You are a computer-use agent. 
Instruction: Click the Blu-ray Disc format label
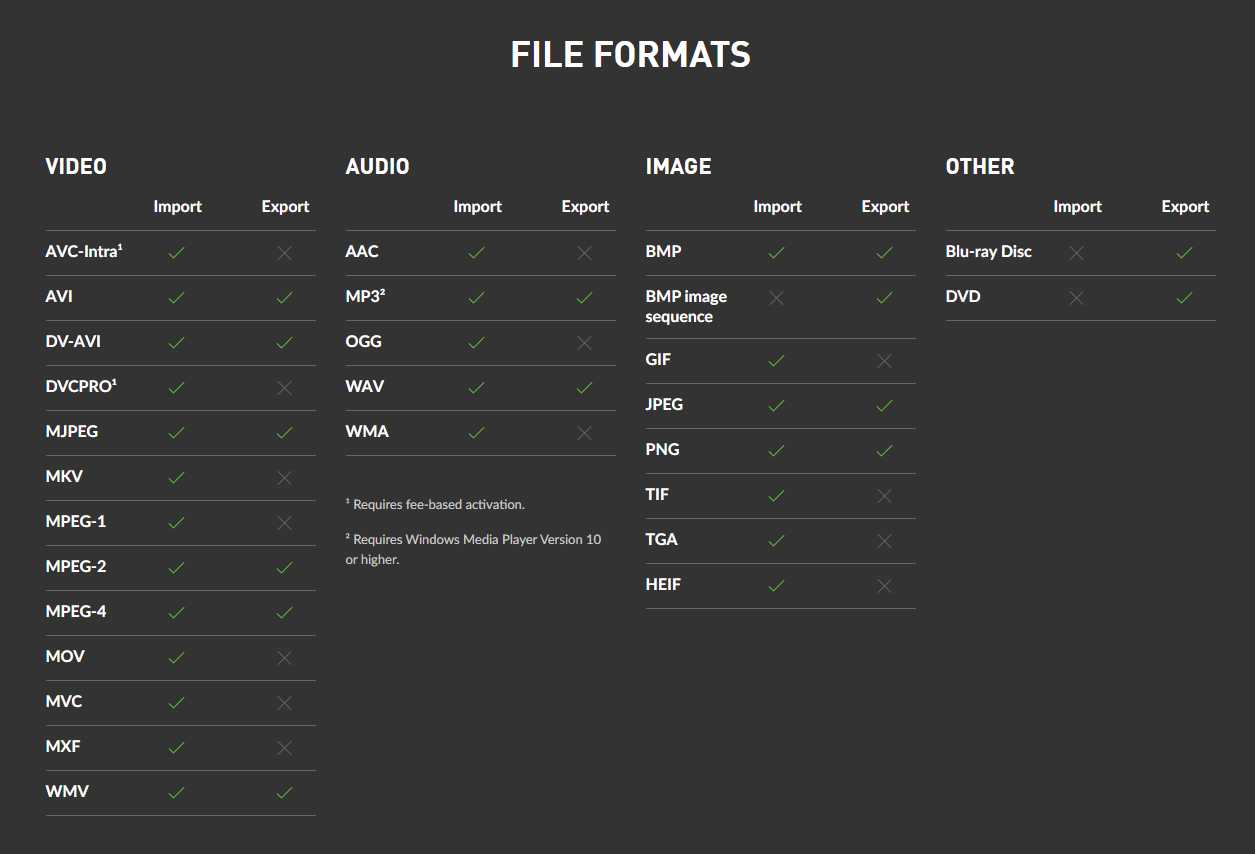988,251
